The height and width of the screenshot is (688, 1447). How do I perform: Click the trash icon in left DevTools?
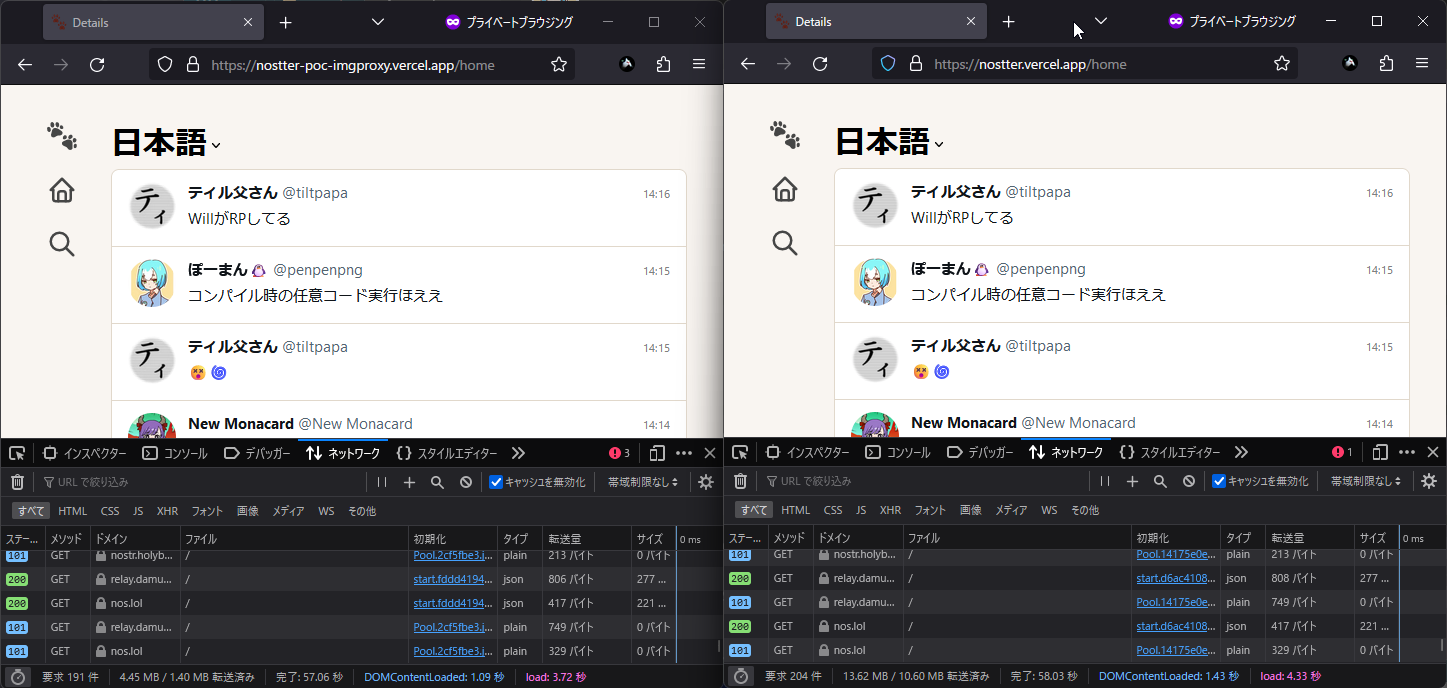17,482
